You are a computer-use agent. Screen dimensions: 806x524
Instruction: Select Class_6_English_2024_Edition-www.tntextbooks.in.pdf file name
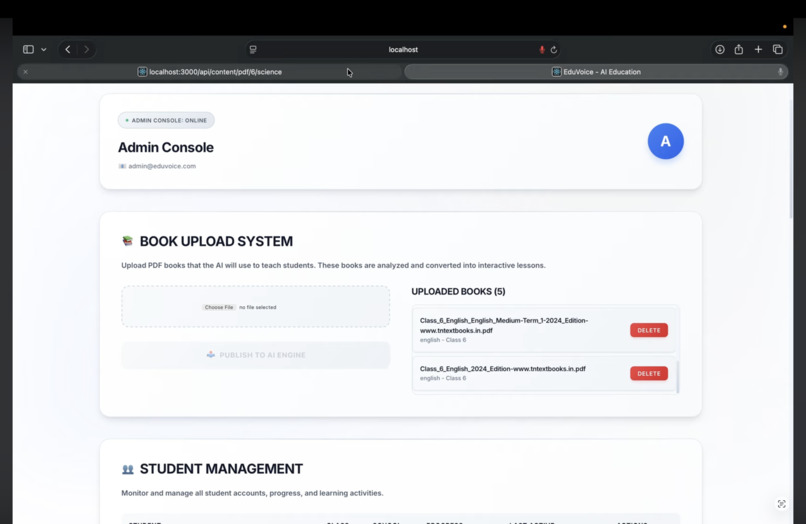coord(503,369)
